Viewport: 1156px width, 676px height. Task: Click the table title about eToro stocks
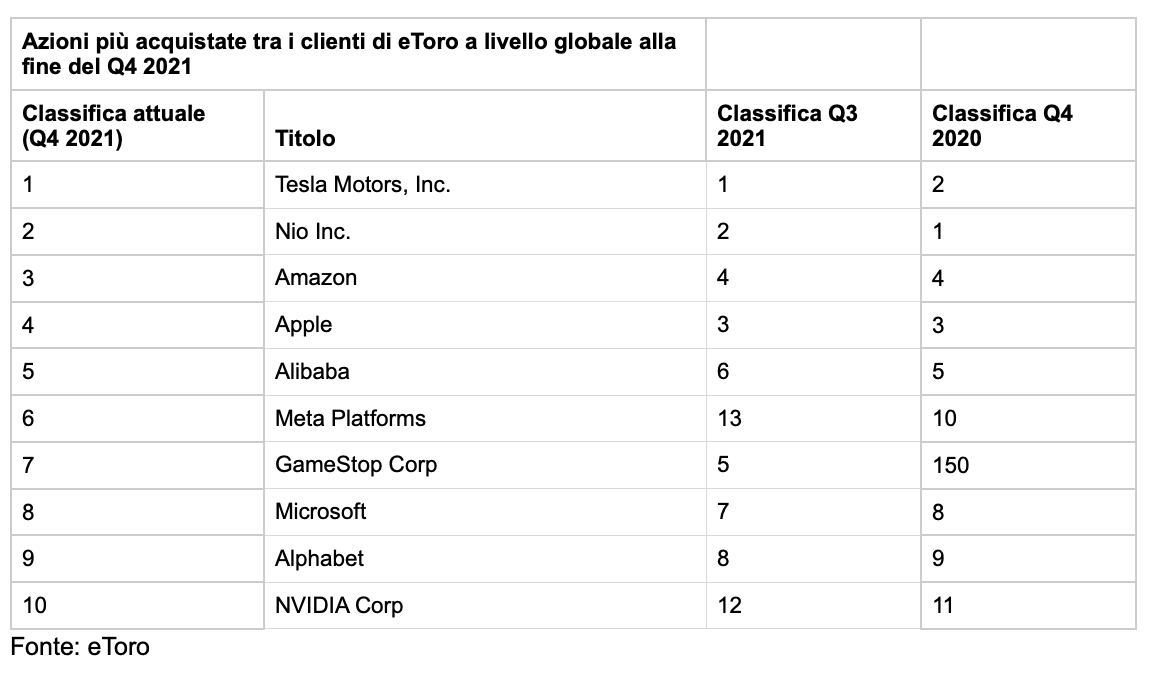pyautogui.click(x=350, y=55)
